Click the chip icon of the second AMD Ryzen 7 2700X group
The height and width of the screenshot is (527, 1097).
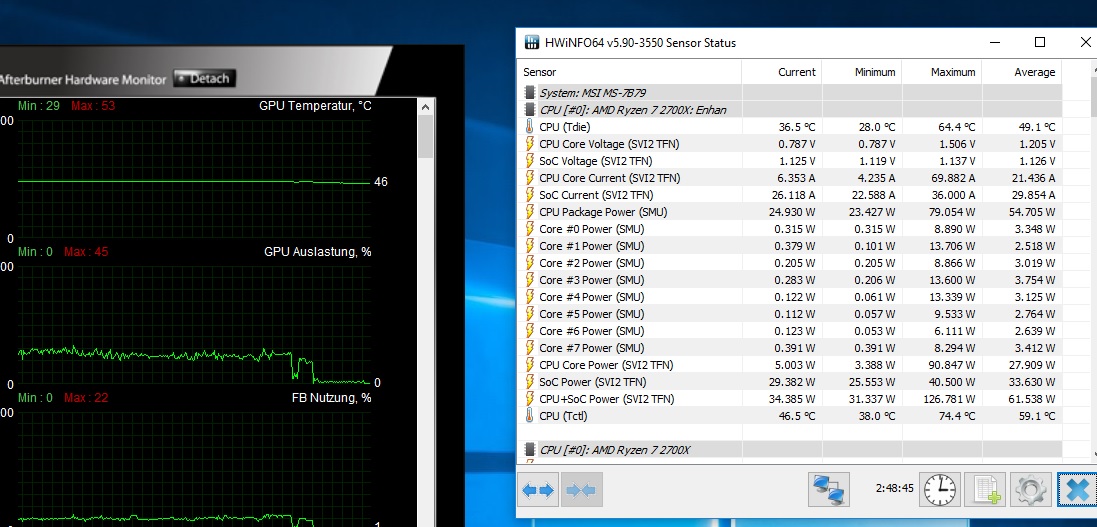[x=530, y=449]
